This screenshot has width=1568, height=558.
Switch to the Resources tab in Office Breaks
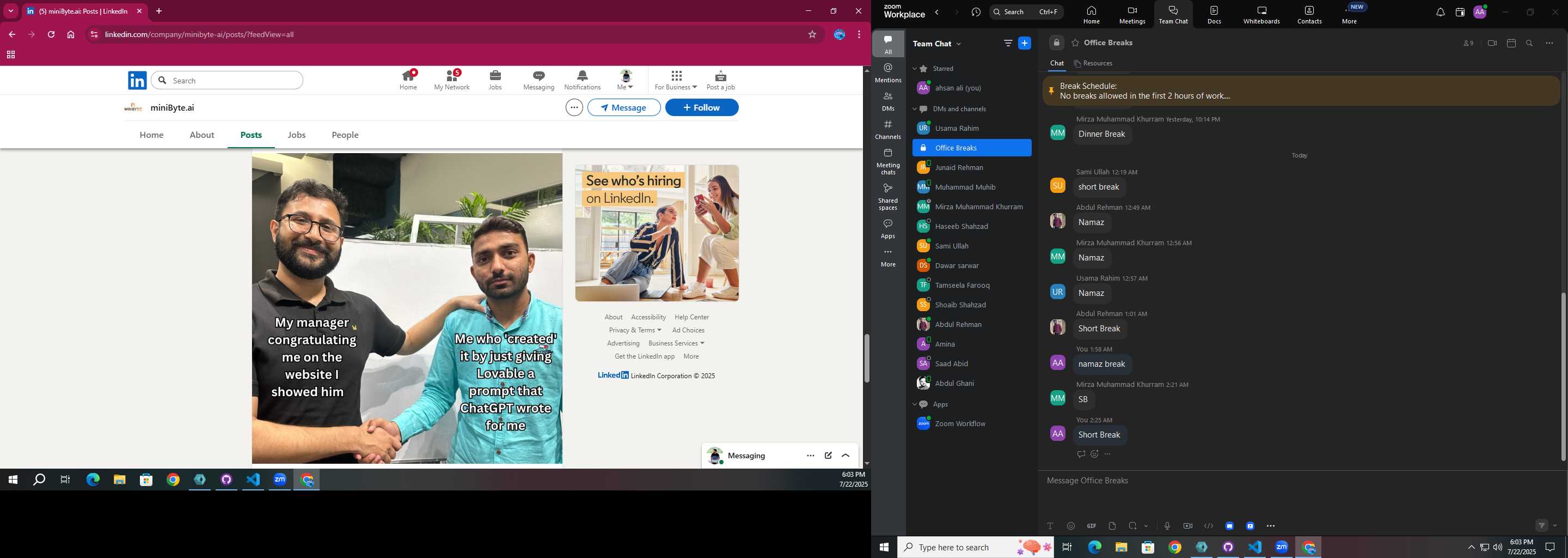pyautogui.click(x=1093, y=63)
